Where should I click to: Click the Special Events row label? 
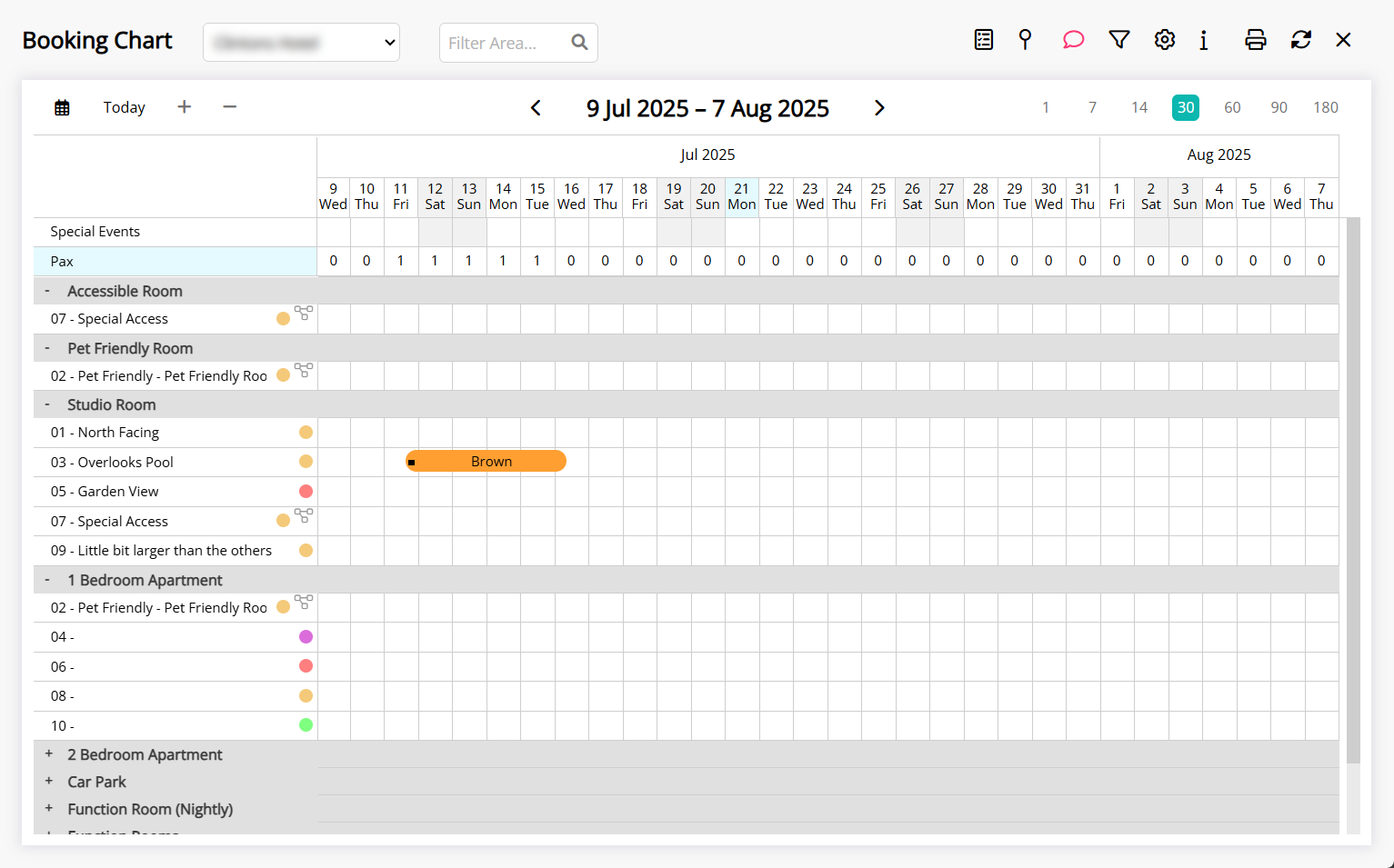95,232
